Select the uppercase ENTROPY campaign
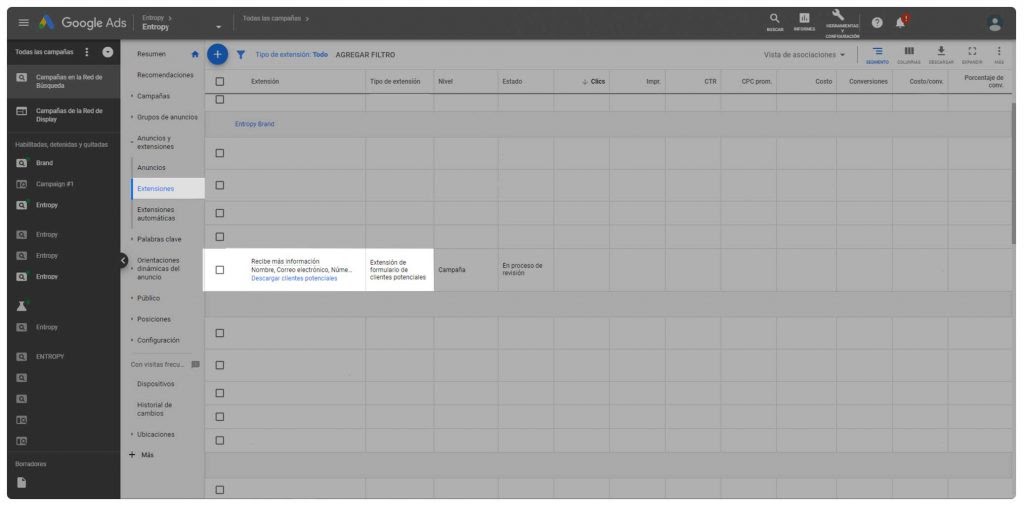The image size is (1024, 506). click(50, 356)
